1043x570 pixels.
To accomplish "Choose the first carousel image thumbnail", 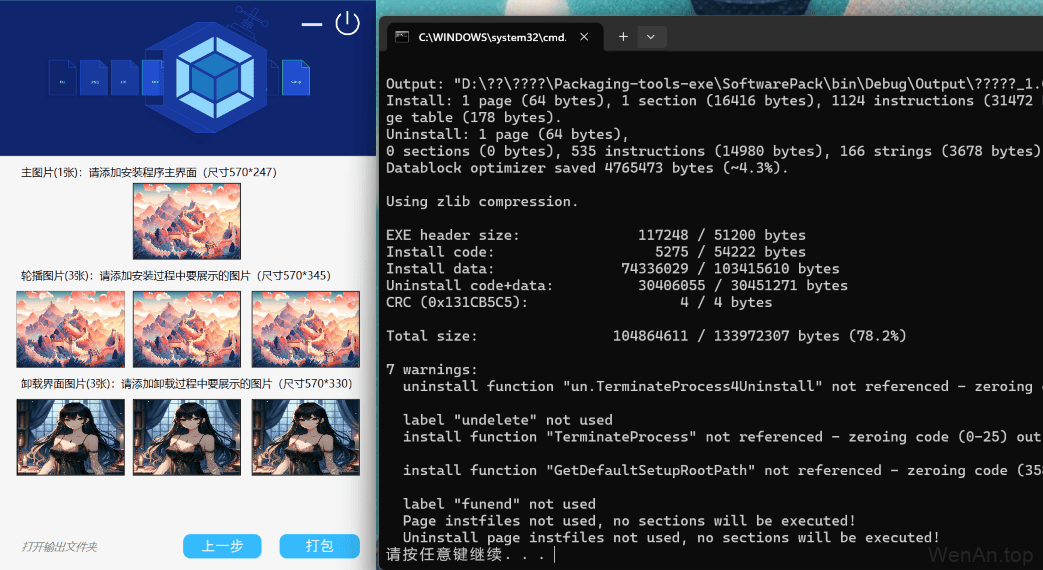I will [70, 329].
